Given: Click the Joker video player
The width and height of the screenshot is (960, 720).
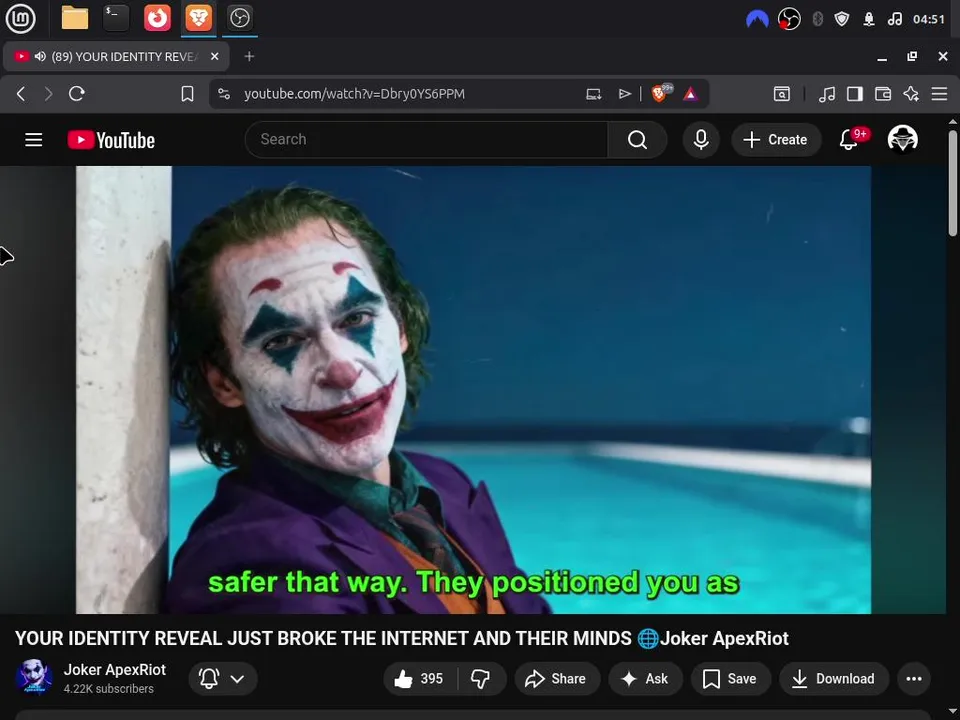Looking at the screenshot, I should click(x=473, y=389).
